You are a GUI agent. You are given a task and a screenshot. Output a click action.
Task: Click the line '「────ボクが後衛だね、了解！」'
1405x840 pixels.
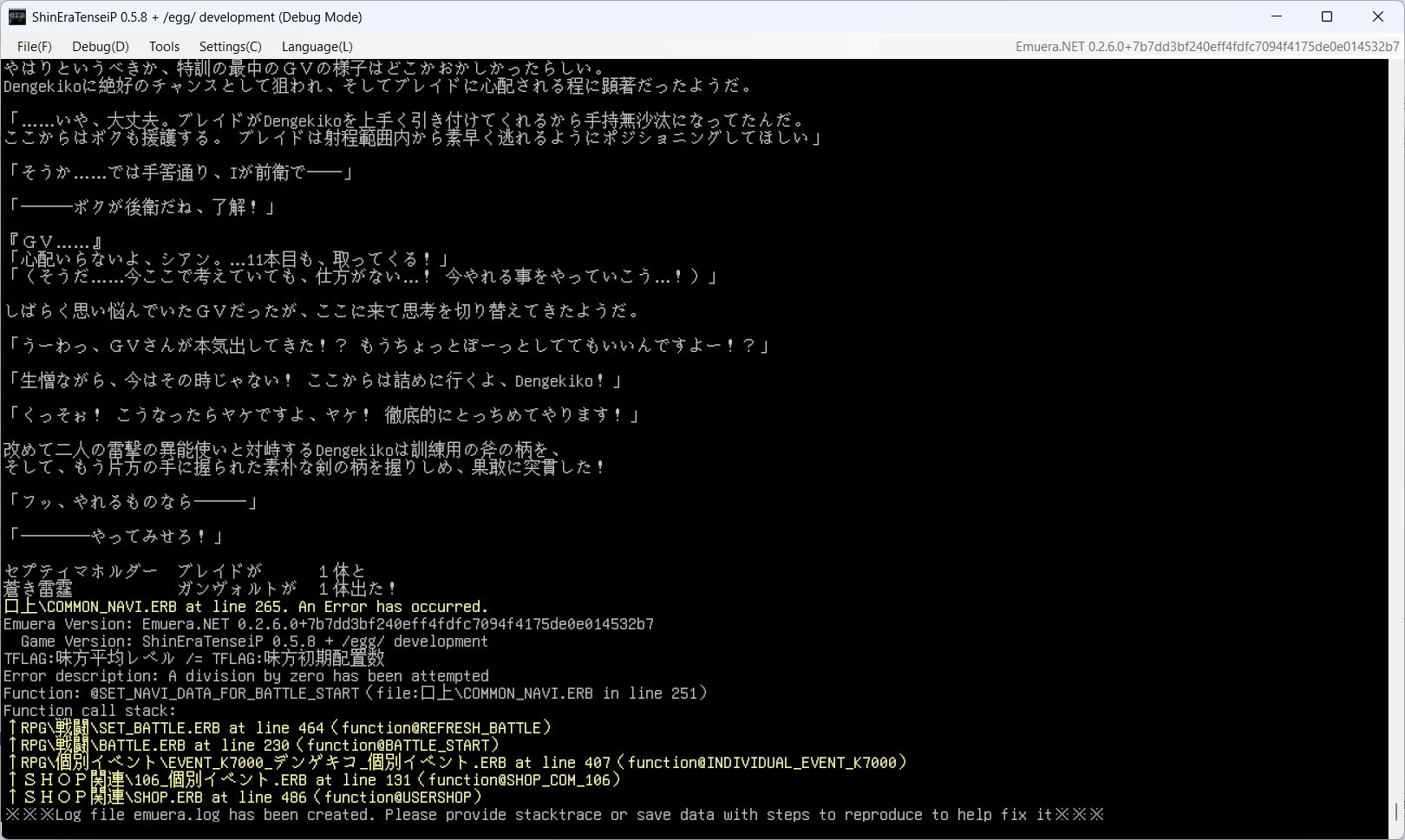point(140,207)
